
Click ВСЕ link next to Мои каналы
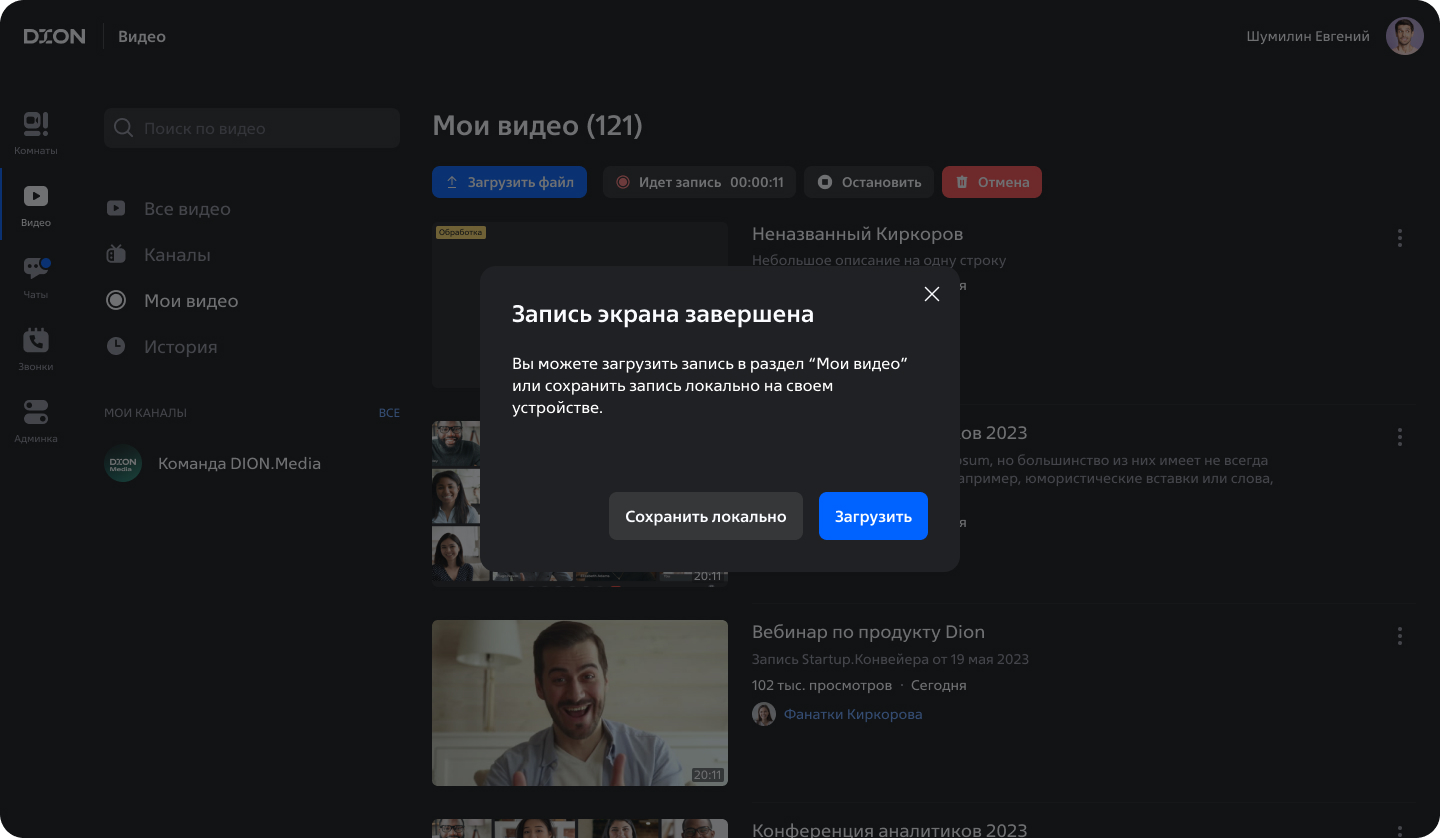[389, 413]
